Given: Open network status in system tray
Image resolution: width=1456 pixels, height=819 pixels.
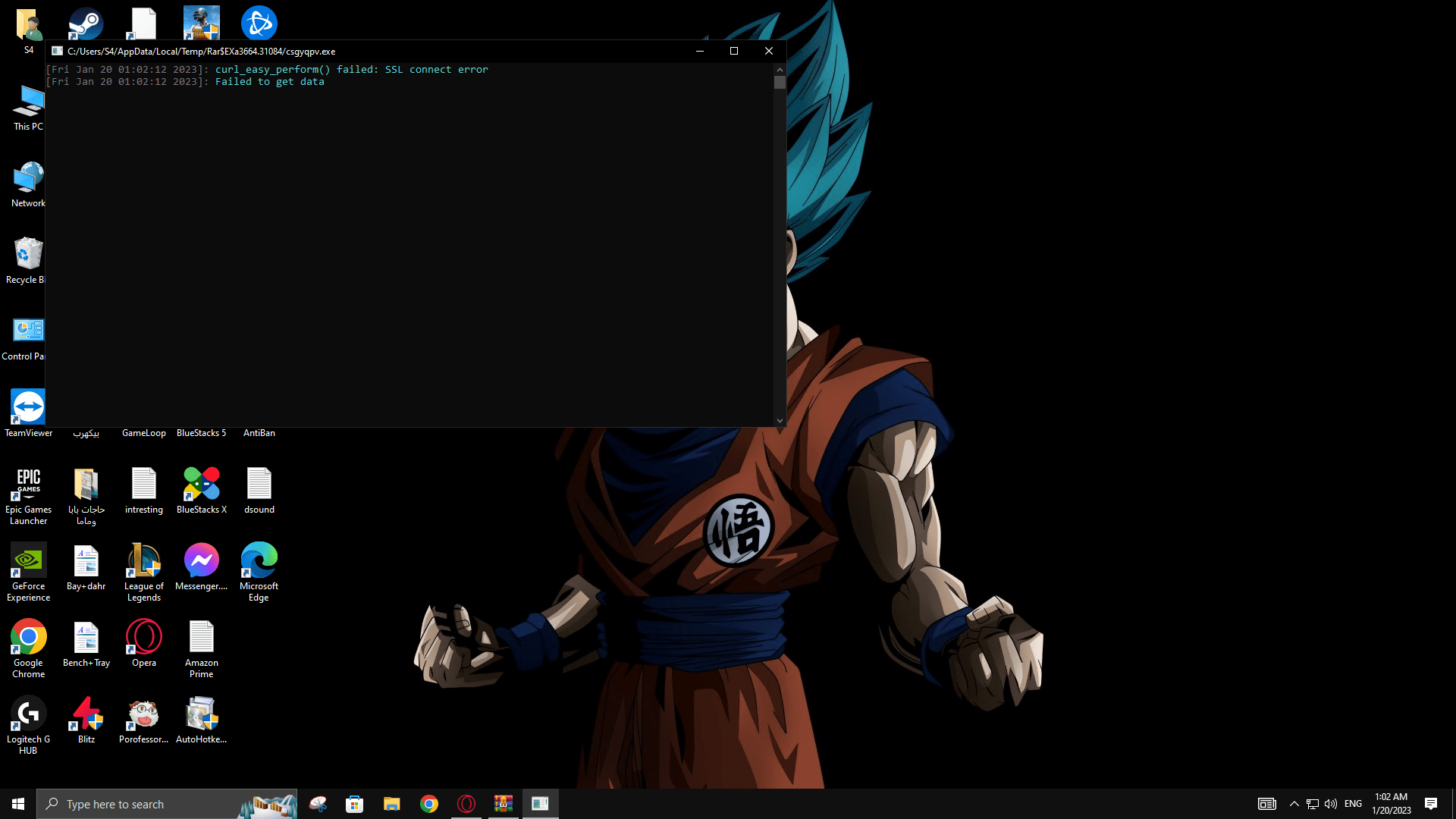Looking at the screenshot, I should coord(1313,804).
